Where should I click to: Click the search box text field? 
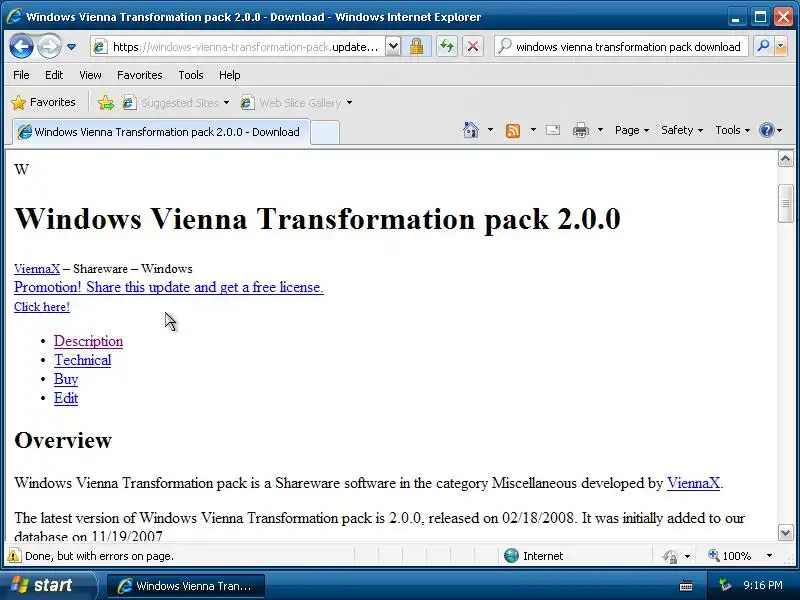click(x=628, y=47)
